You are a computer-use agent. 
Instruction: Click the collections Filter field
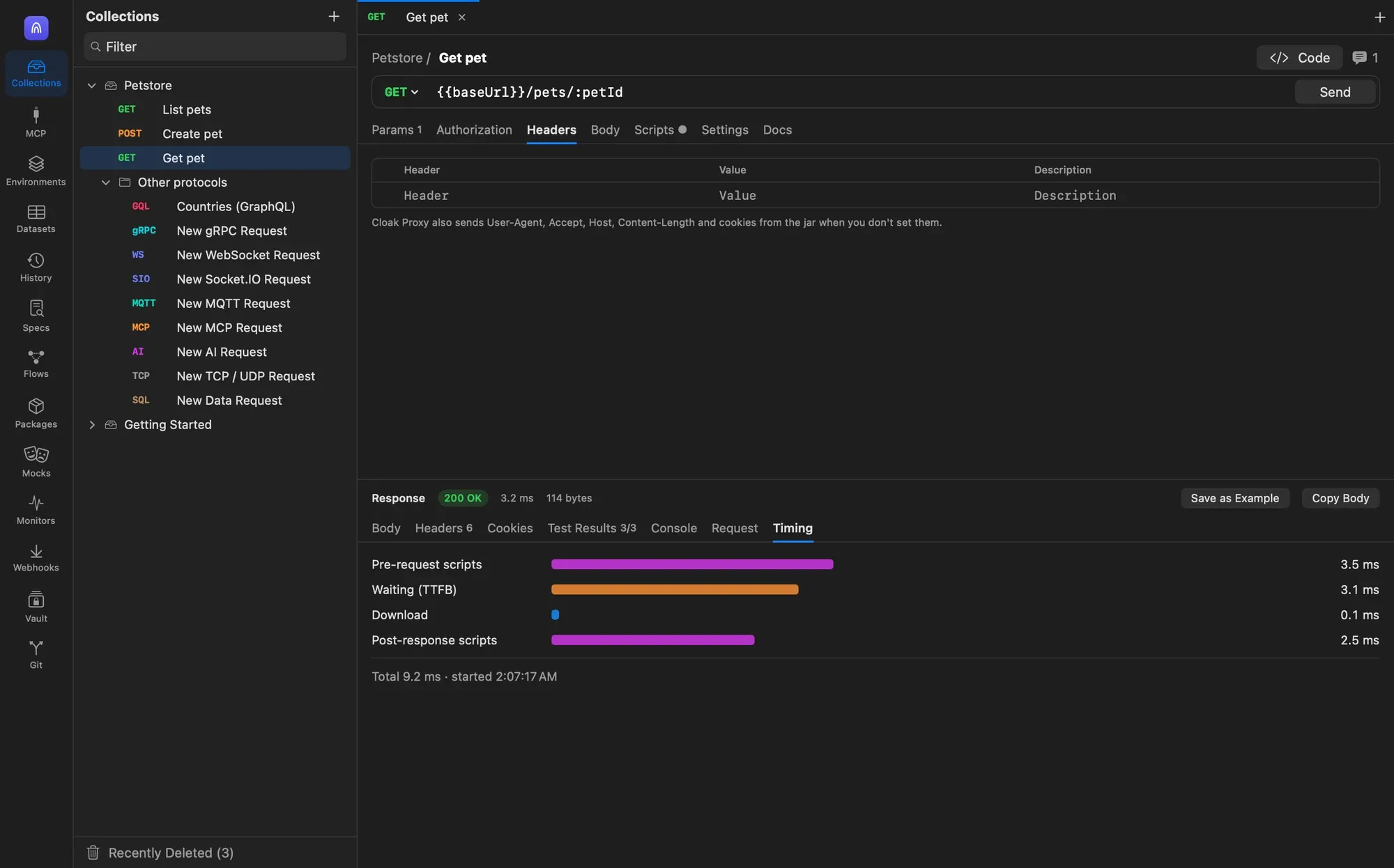pos(215,47)
